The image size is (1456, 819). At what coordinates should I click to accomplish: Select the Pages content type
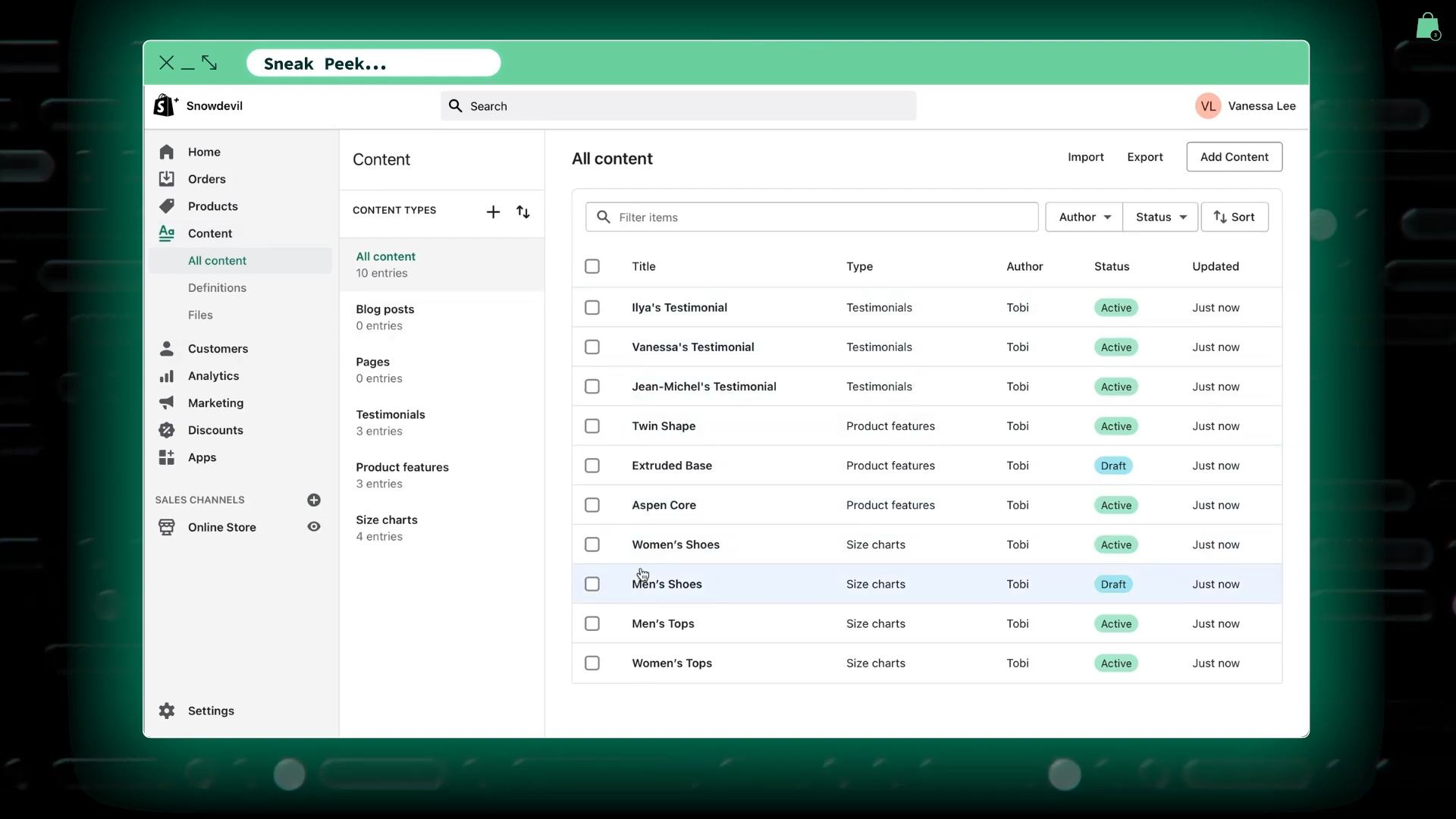[x=441, y=370]
